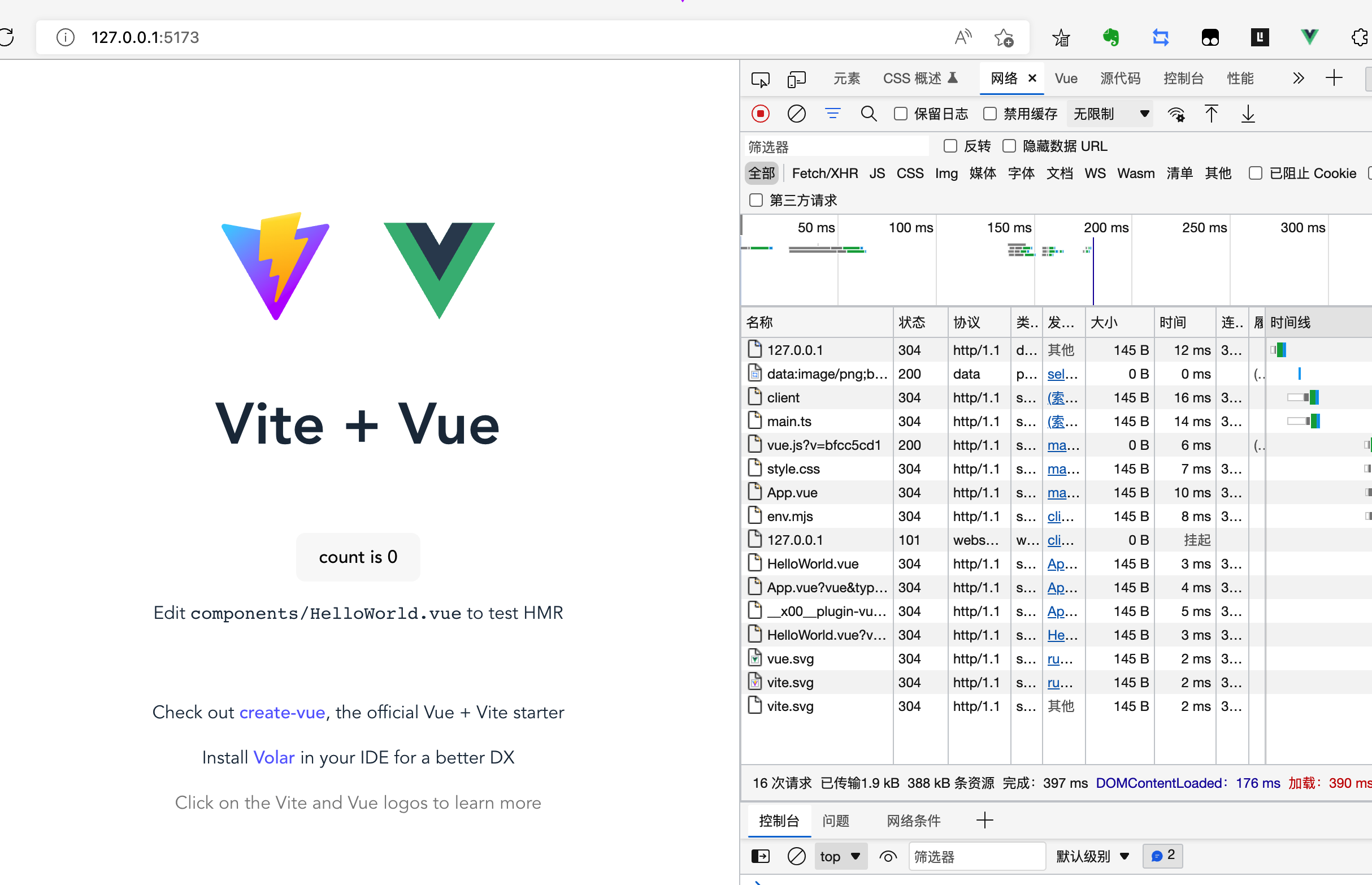1372x885 pixels.
Task: Open the 无限制 throttling dropdown
Action: pos(1110,114)
